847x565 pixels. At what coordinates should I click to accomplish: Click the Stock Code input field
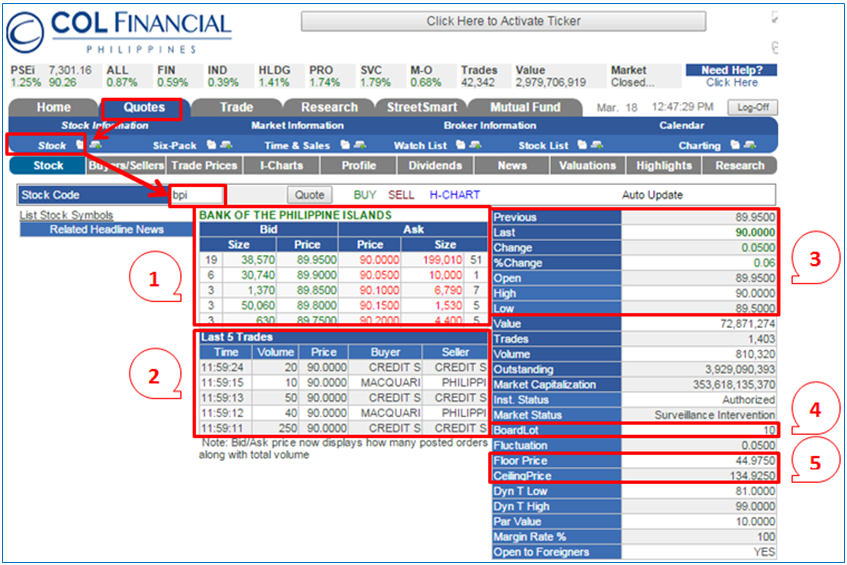coord(197,195)
